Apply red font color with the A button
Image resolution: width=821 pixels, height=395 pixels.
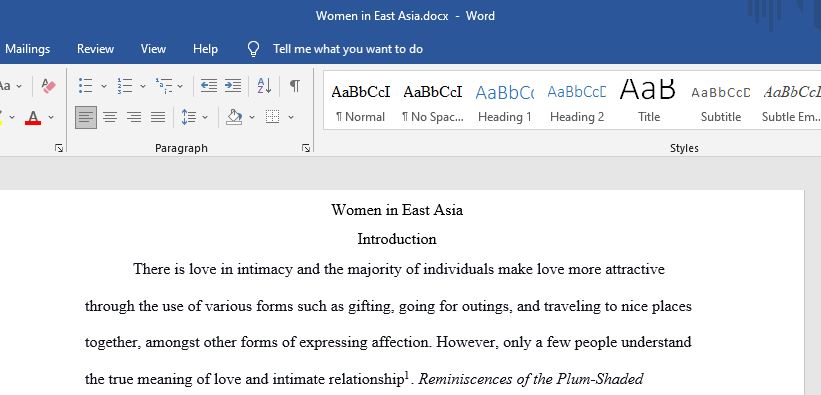[x=33, y=117]
